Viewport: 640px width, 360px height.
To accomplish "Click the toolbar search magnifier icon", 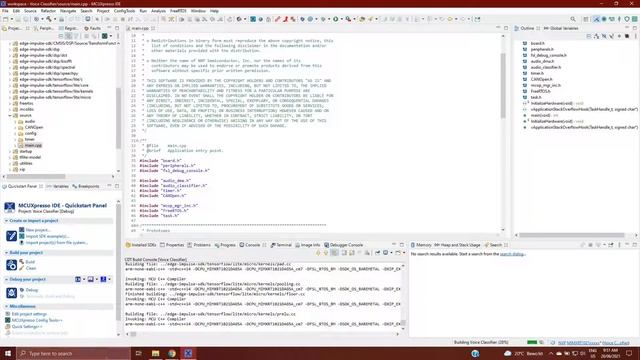I will pos(573,19).
